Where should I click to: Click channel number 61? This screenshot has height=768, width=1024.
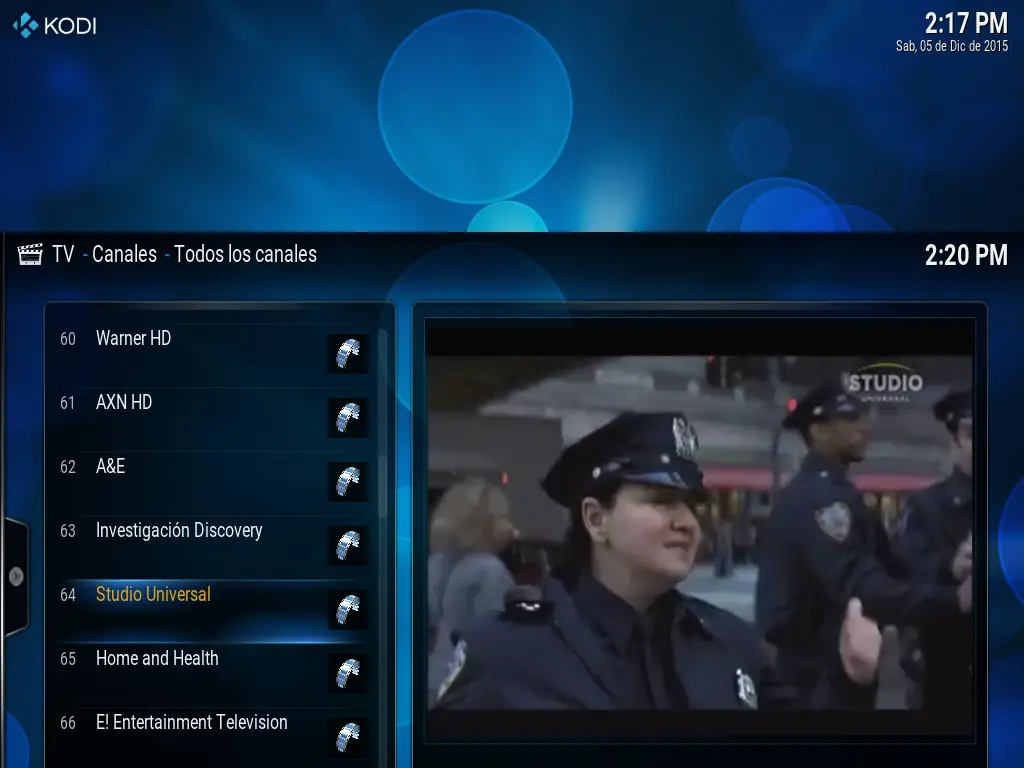(68, 403)
